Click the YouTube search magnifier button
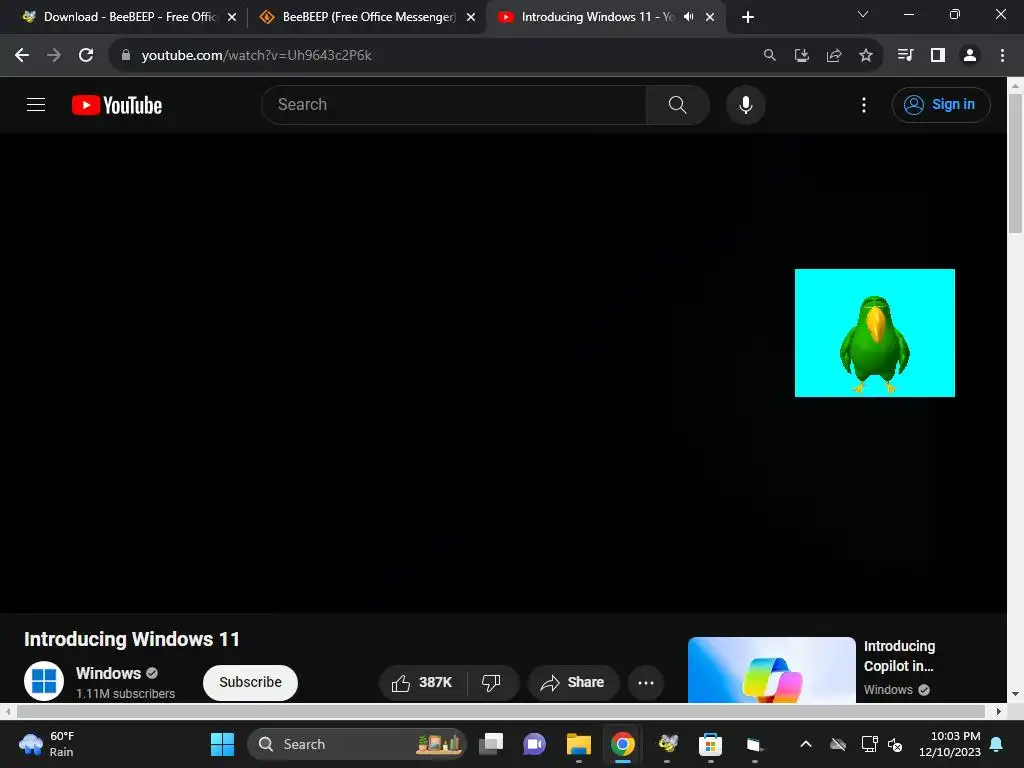This screenshot has height=768, width=1024. pos(677,104)
